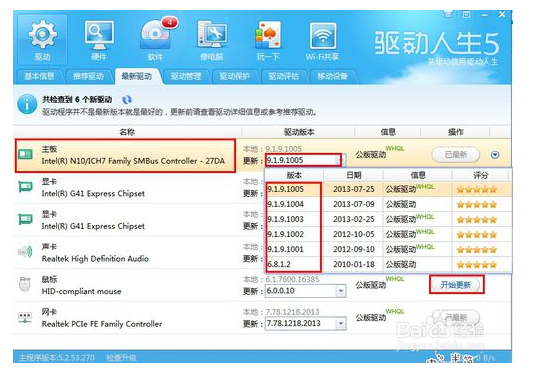The width and height of the screenshot is (550, 376).
Task: Open the 驱动保护 tab
Action: pyautogui.click(x=234, y=76)
